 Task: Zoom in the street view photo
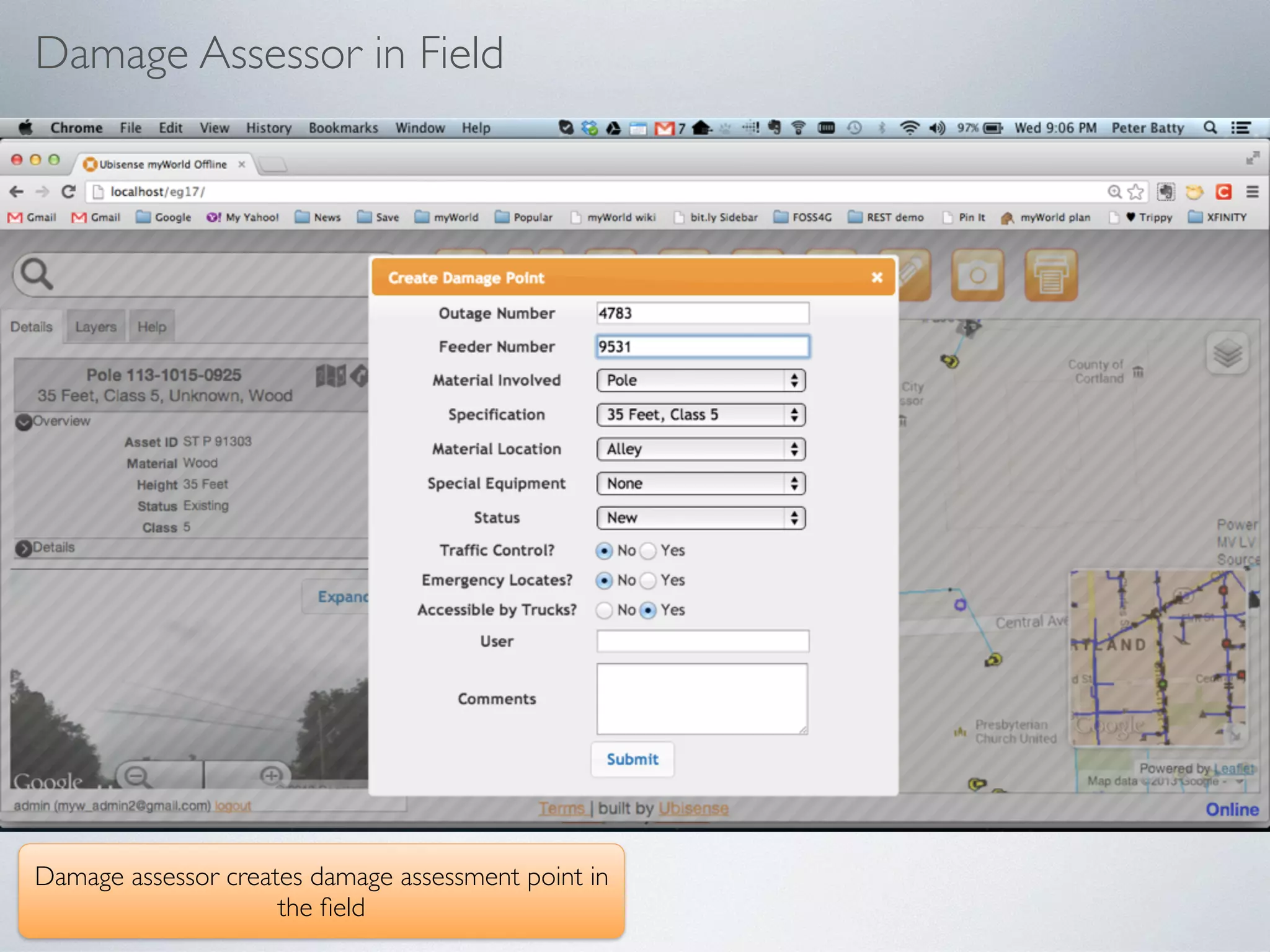[271, 776]
